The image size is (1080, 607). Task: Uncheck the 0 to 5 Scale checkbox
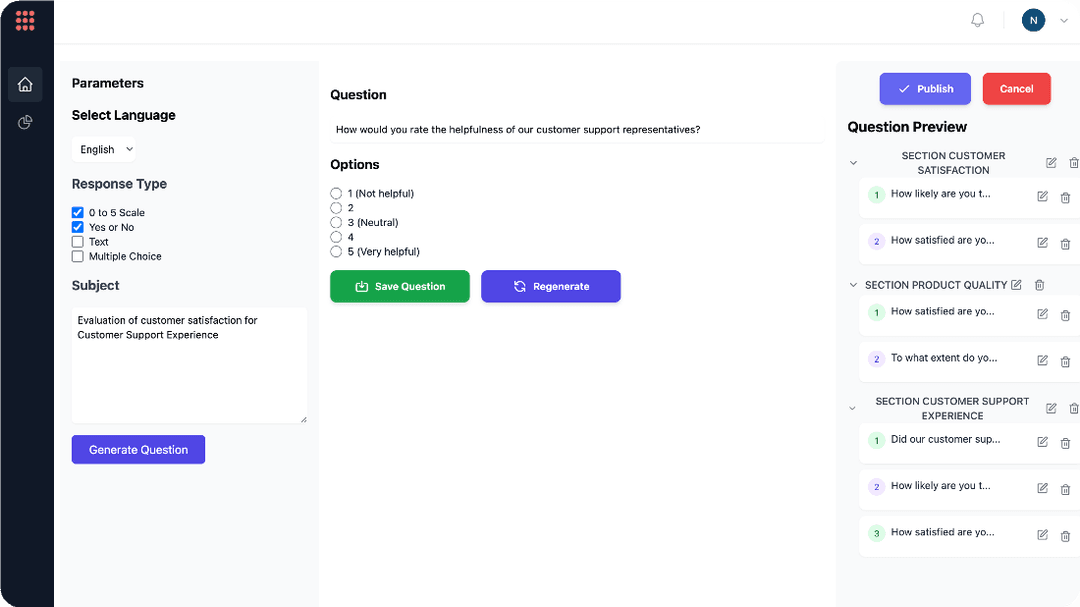pyautogui.click(x=78, y=213)
